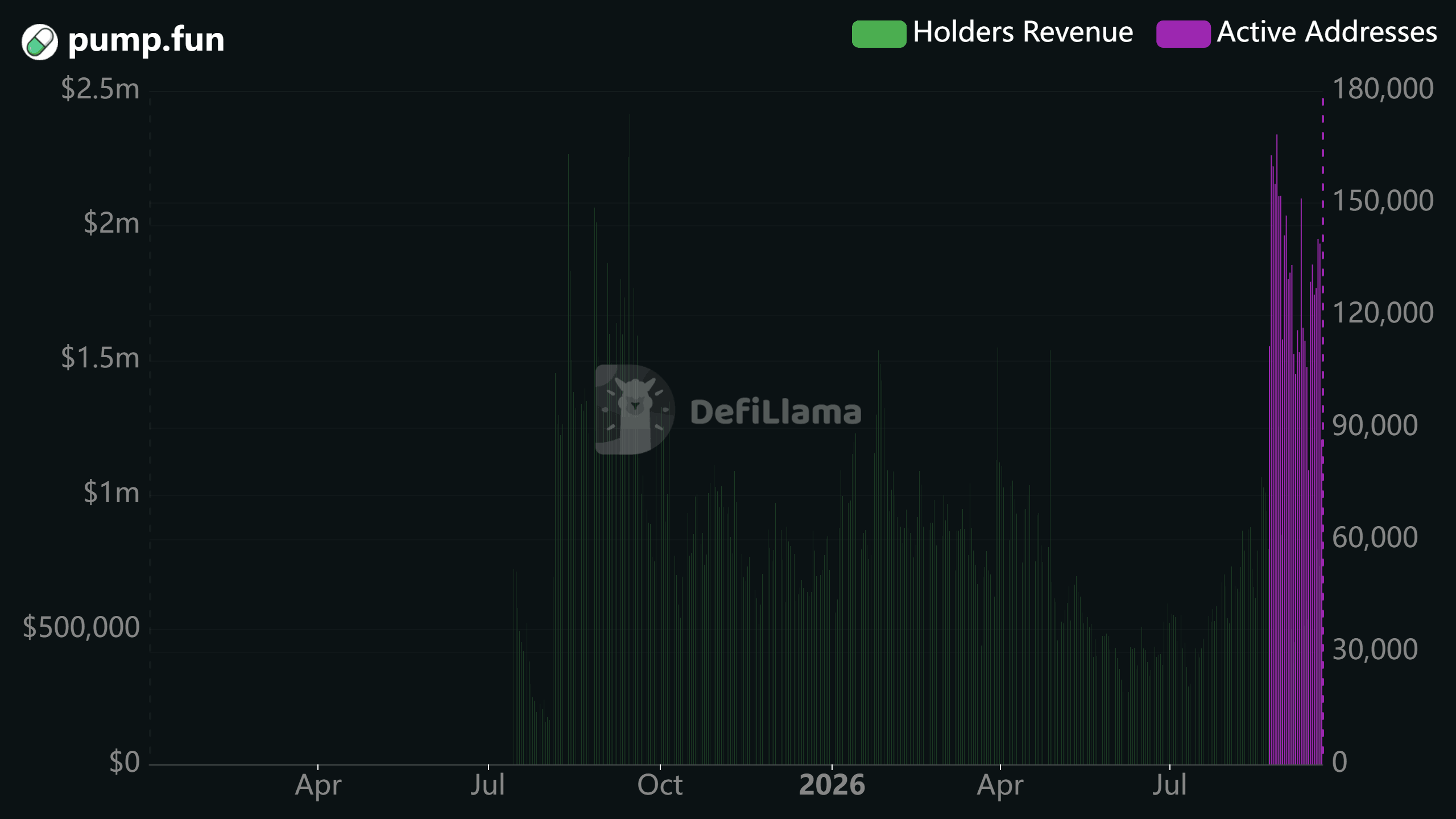The image size is (1456, 819).
Task: Click the $0 left axis label
Action: tap(125, 762)
